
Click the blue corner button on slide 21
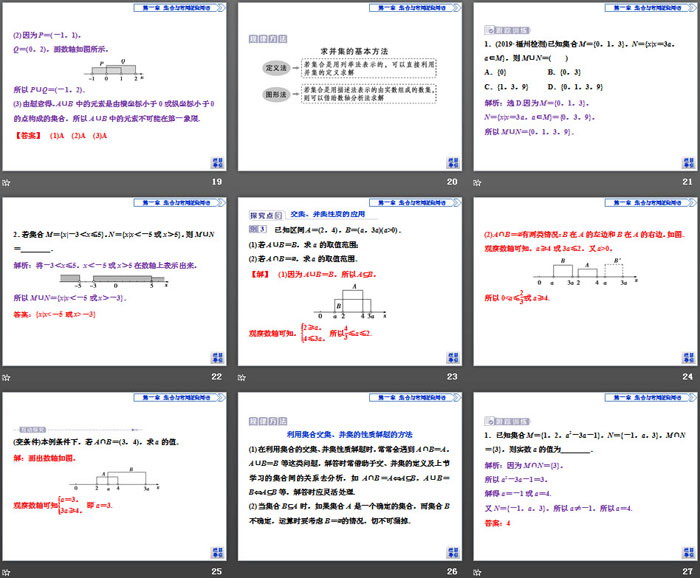(x=688, y=163)
